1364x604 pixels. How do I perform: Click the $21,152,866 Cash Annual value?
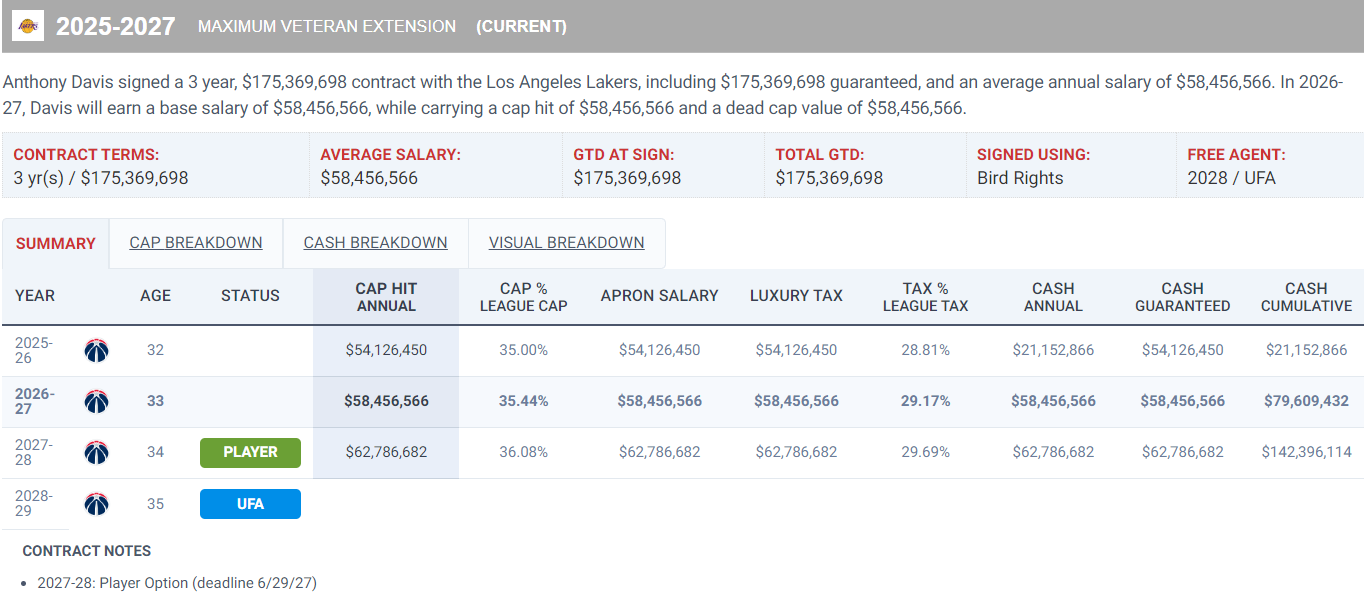tap(1053, 350)
